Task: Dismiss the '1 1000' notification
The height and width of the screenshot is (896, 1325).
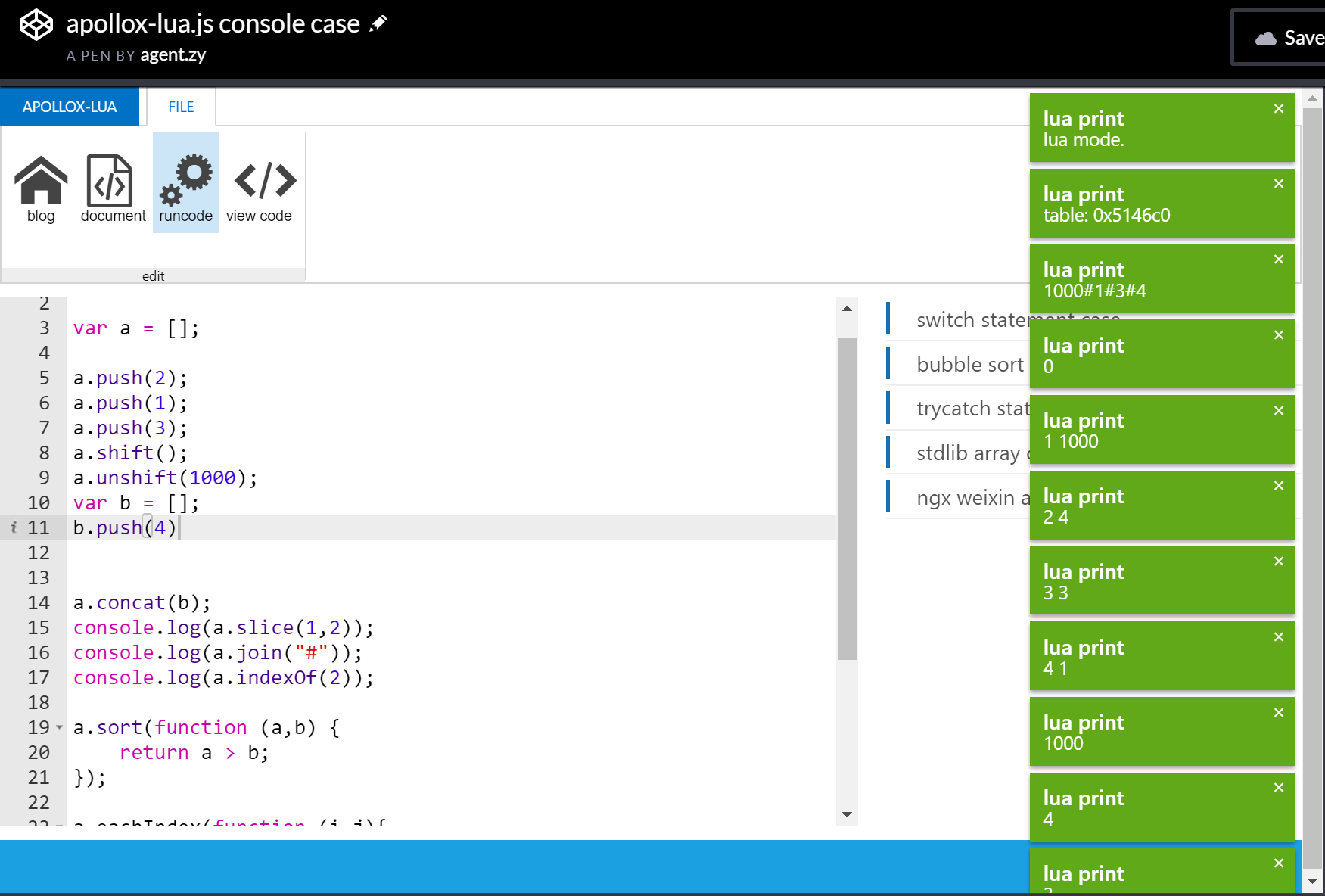Action: (1279, 411)
